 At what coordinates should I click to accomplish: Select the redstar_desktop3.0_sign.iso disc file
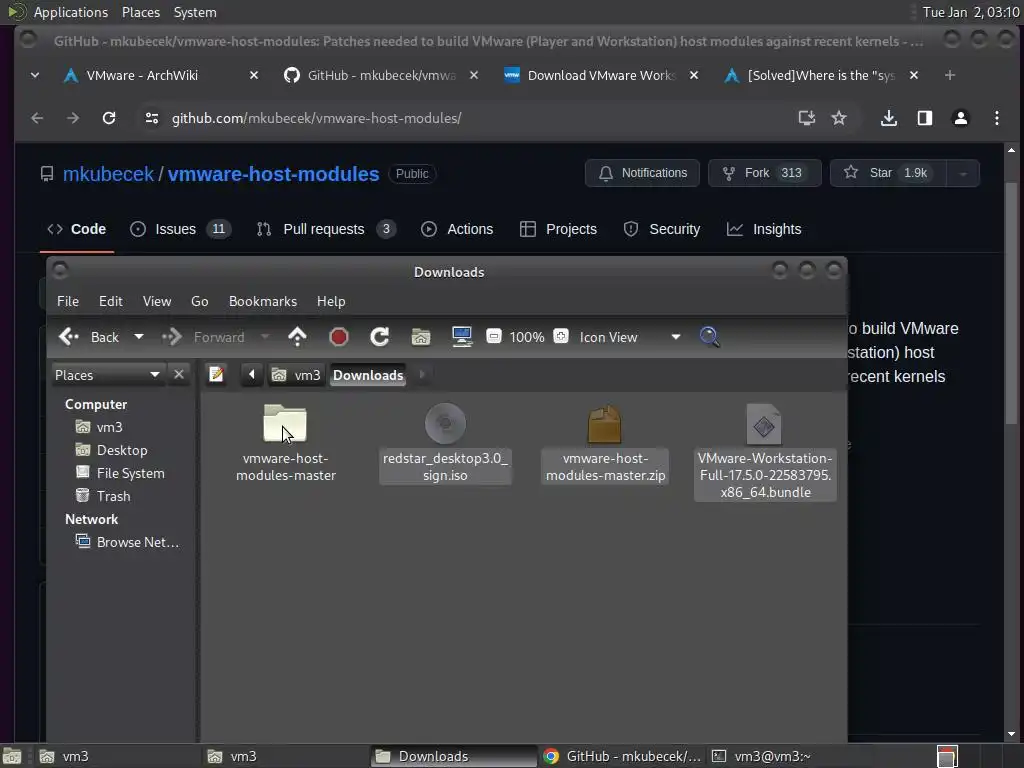tap(445, 424)
